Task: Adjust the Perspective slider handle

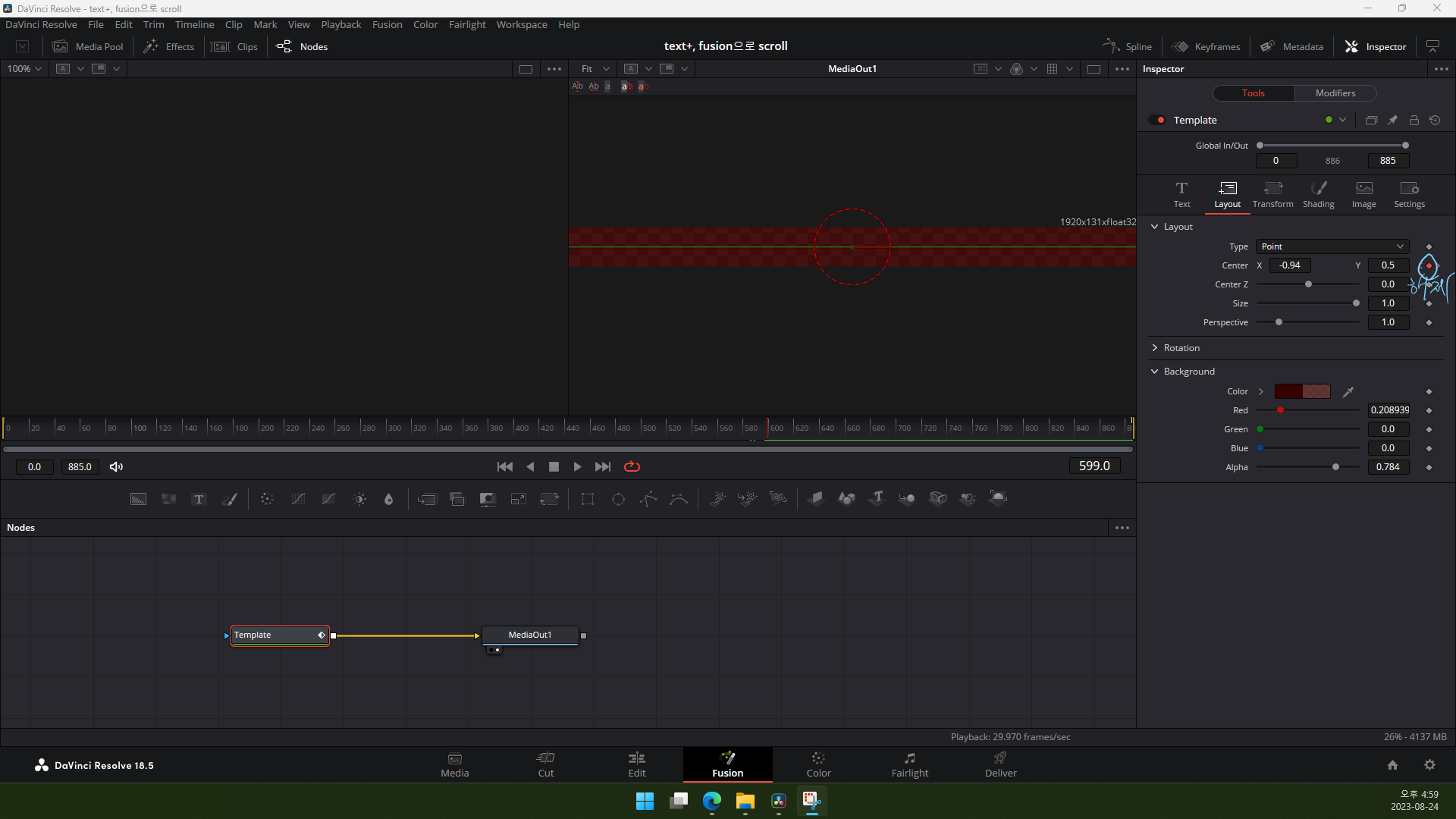Action: tap(1279, 322)
